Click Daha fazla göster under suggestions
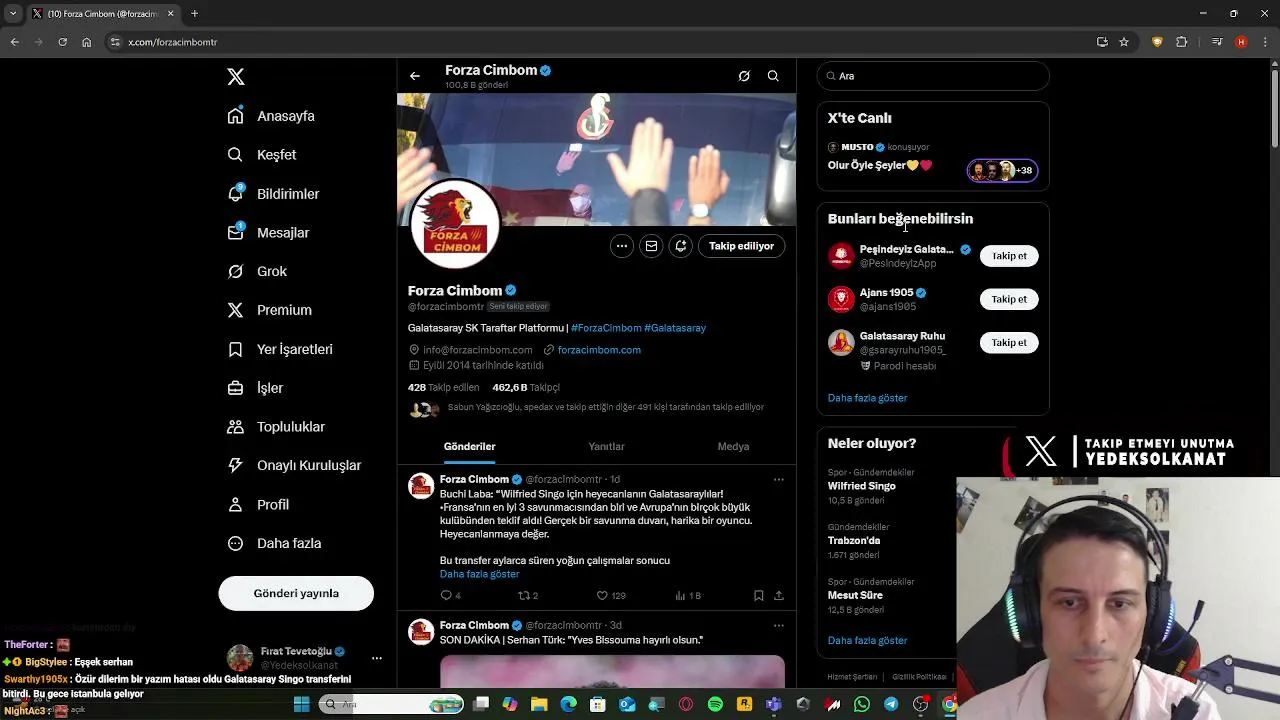Image resolution: width=1280 pixels, height=720 pixels. click(867, 398)
